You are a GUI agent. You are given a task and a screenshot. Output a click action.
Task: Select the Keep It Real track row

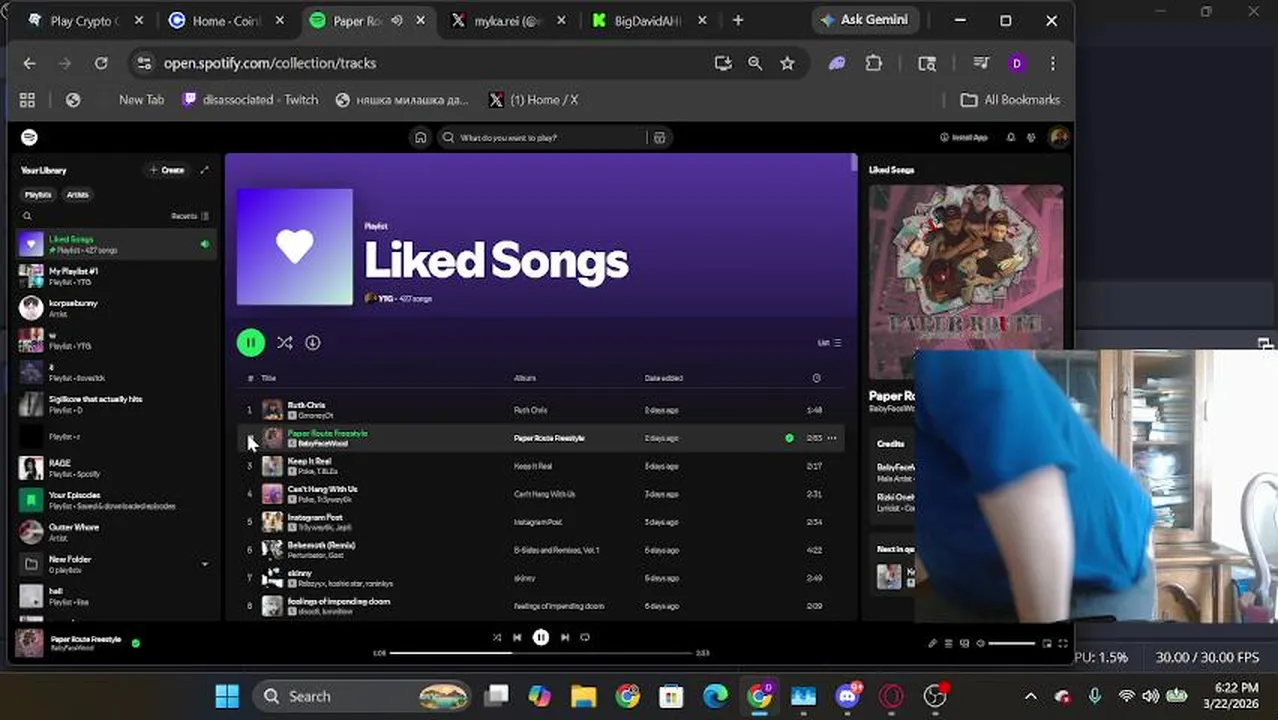[x=540, y=466]
